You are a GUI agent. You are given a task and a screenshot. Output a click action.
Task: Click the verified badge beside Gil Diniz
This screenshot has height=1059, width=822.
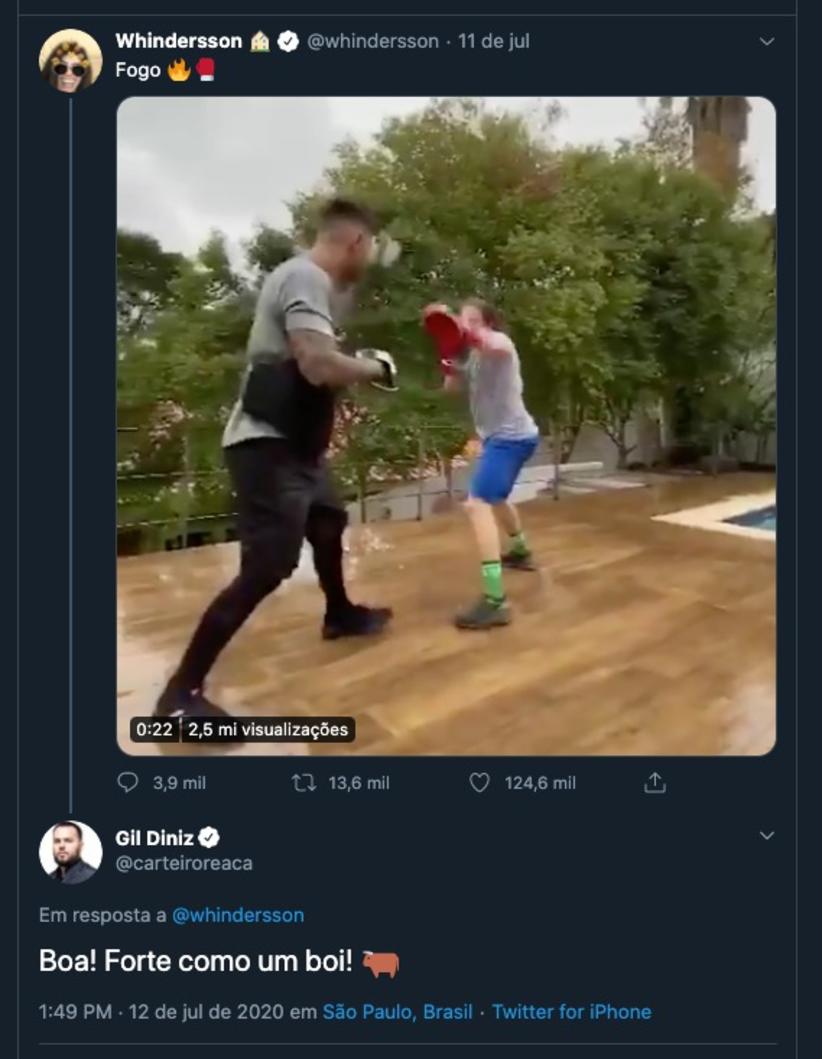coord(209,838)
